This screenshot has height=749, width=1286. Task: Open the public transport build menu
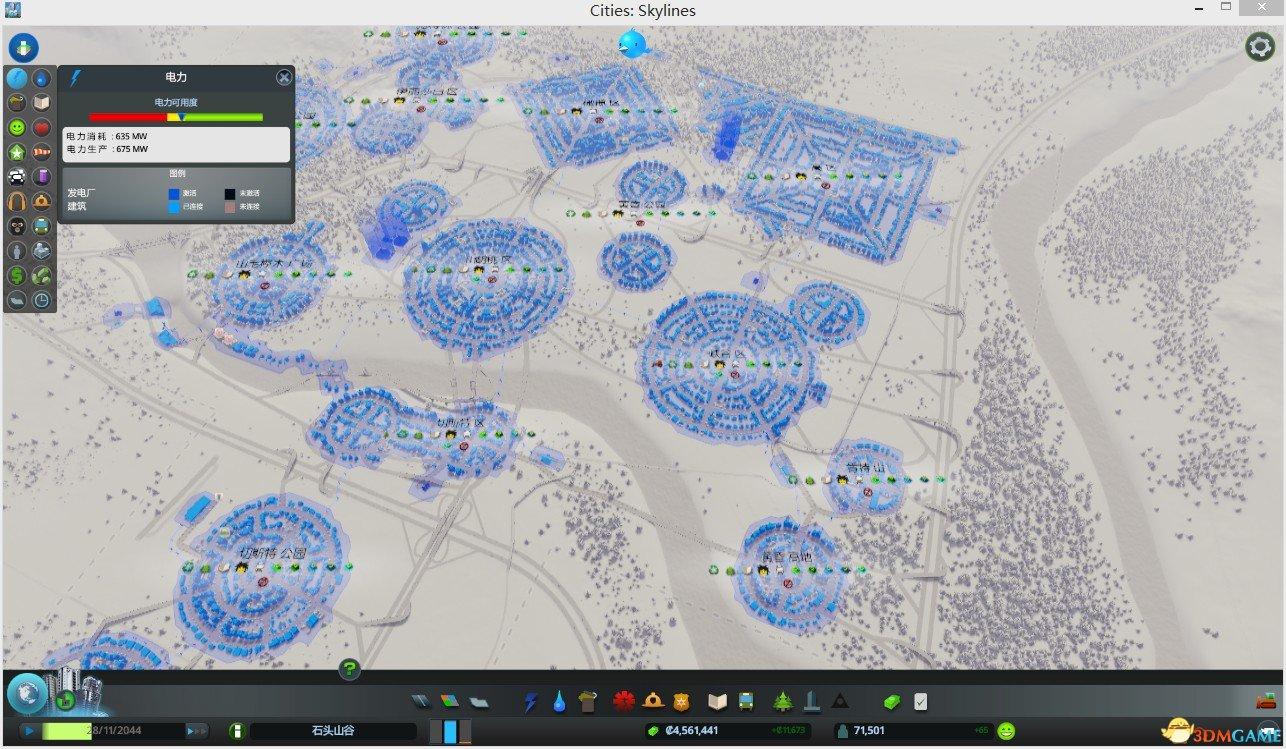tap(746, 702)
